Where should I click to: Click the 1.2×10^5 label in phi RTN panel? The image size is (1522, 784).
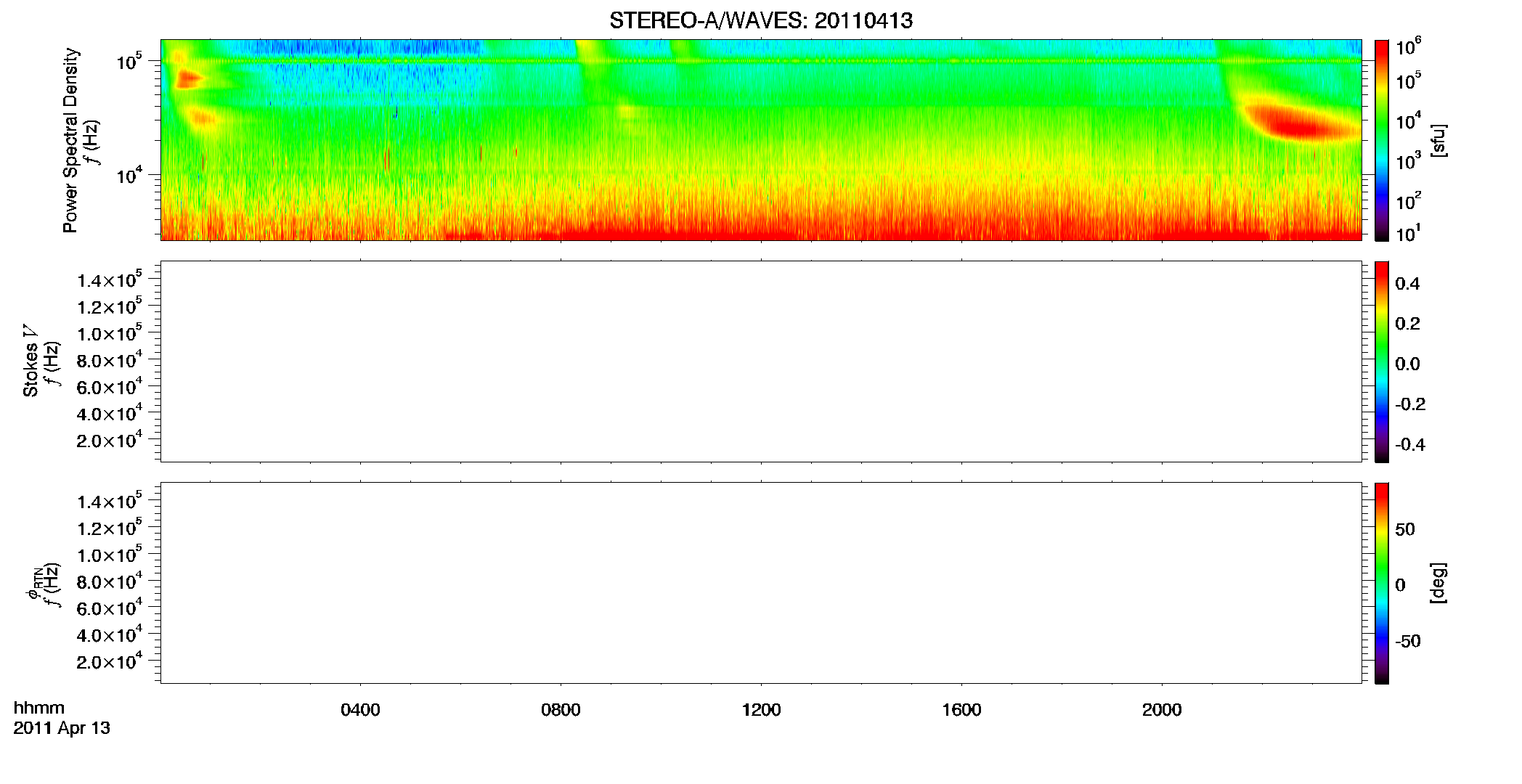point(109,528)
